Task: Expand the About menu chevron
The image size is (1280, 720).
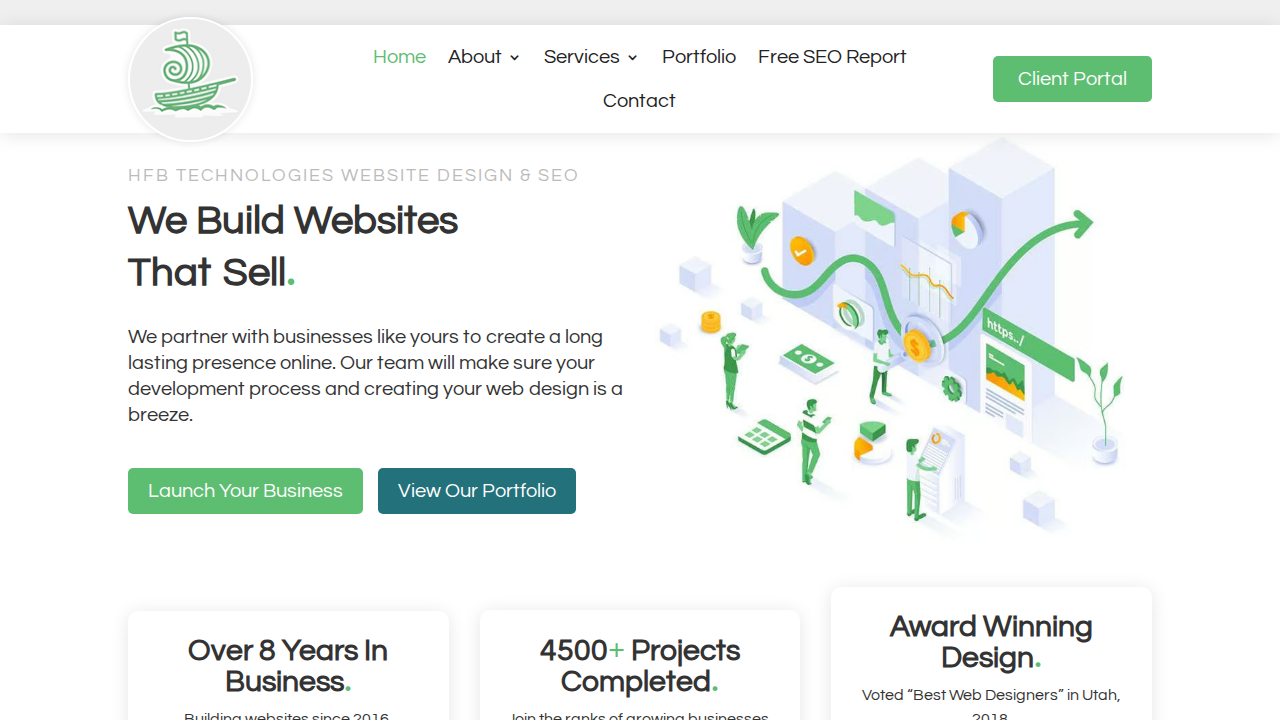Action: 515,58
